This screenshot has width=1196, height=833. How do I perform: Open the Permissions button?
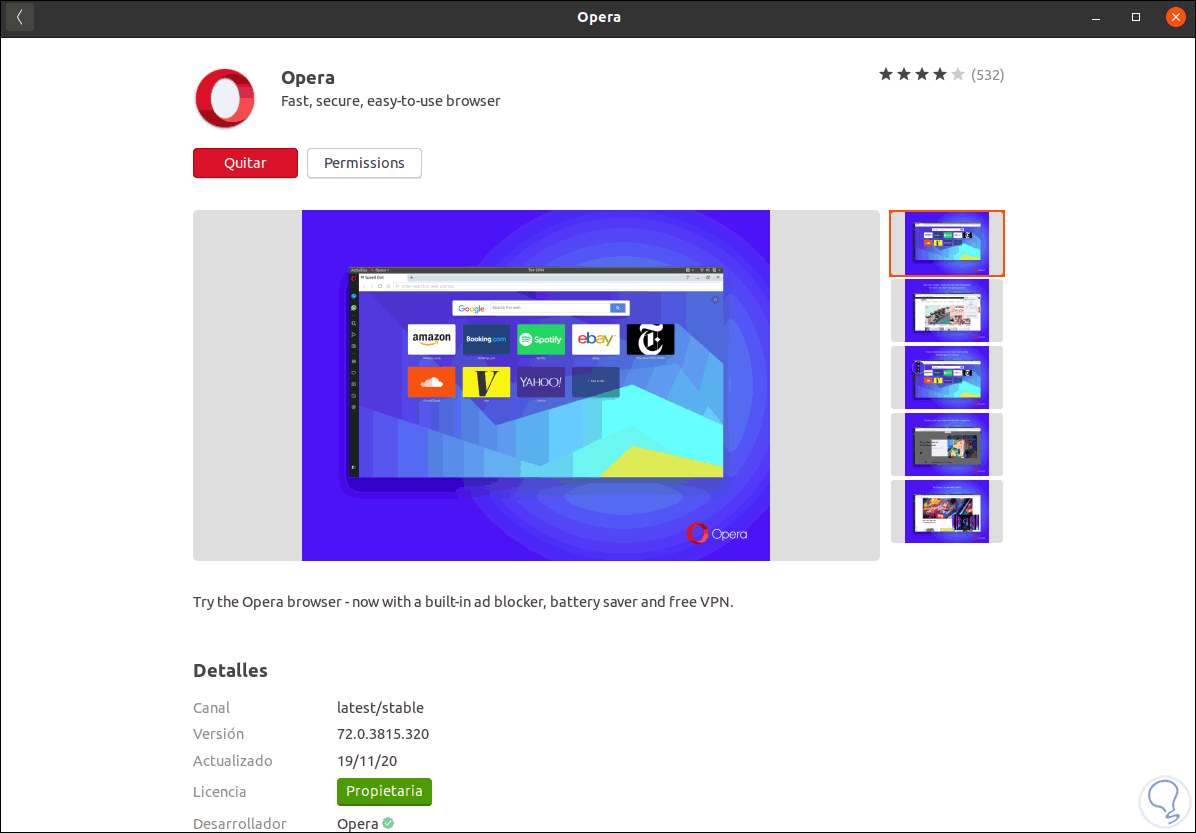click(364, 163)
